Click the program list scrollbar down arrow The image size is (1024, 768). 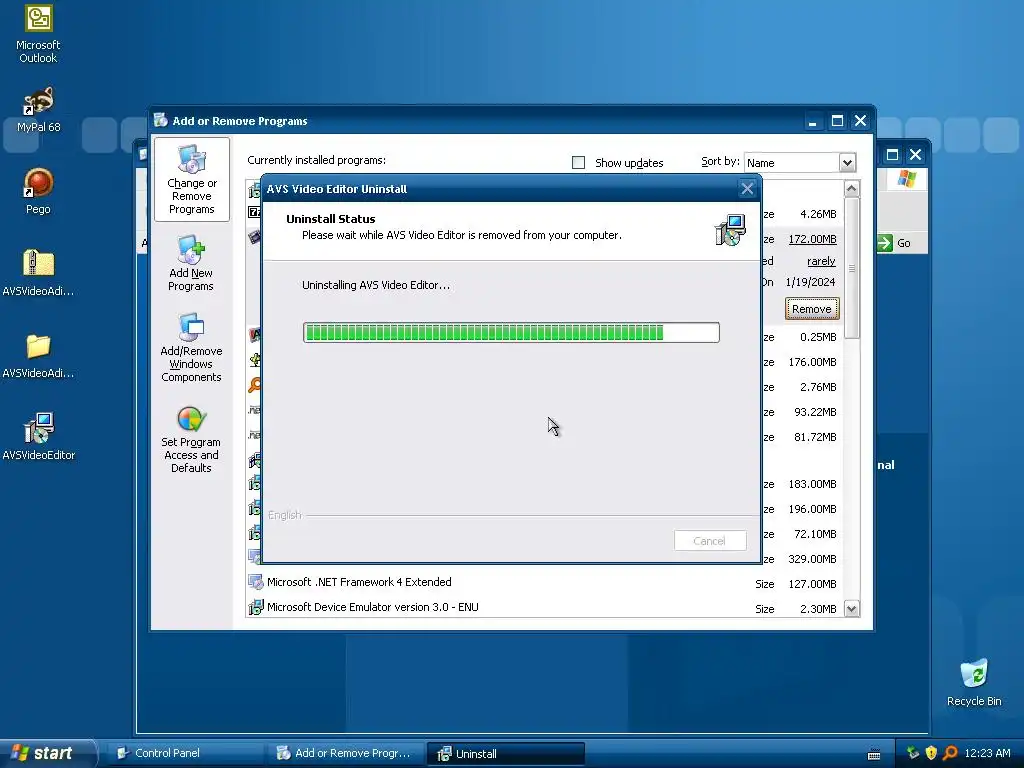pyautogui.click(x=852, y=609)
